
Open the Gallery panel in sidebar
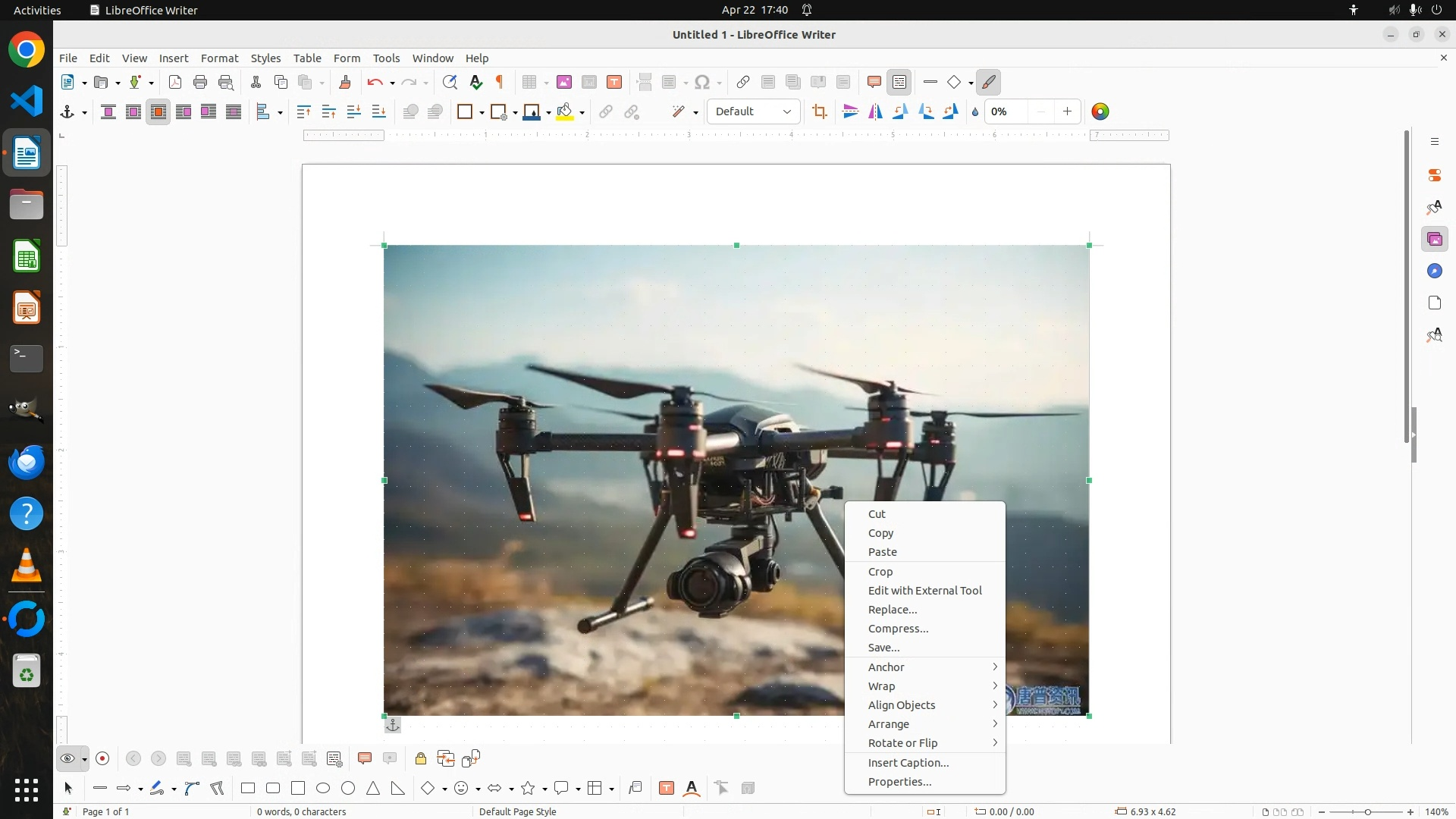pos(1434,240)
